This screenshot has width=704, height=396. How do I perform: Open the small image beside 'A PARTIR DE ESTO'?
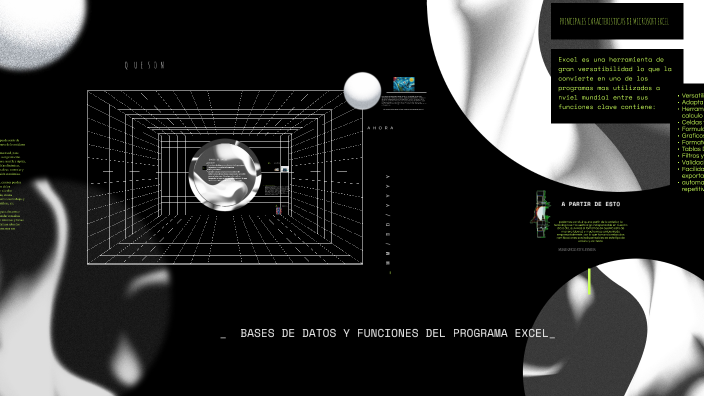[x=541, y=215]
